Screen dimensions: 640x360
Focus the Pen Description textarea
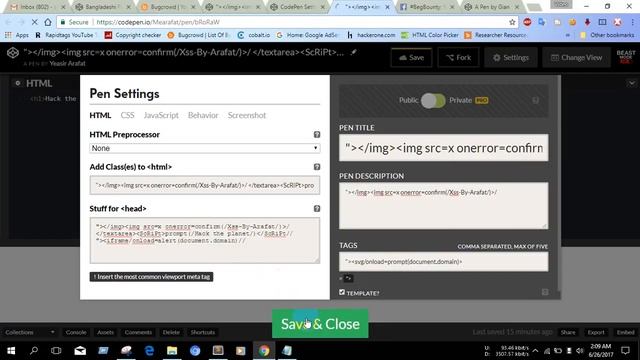pos(444,206)
